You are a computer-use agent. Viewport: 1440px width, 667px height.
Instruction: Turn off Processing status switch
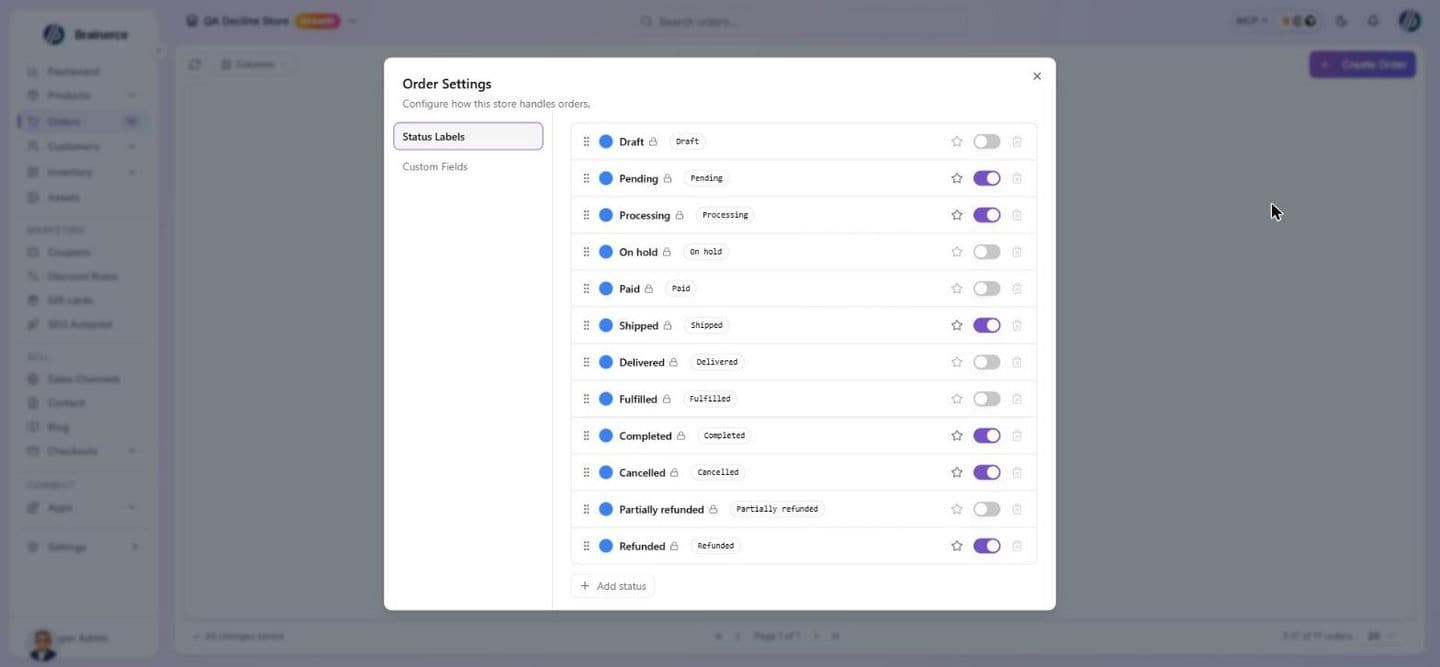point(987,215)
